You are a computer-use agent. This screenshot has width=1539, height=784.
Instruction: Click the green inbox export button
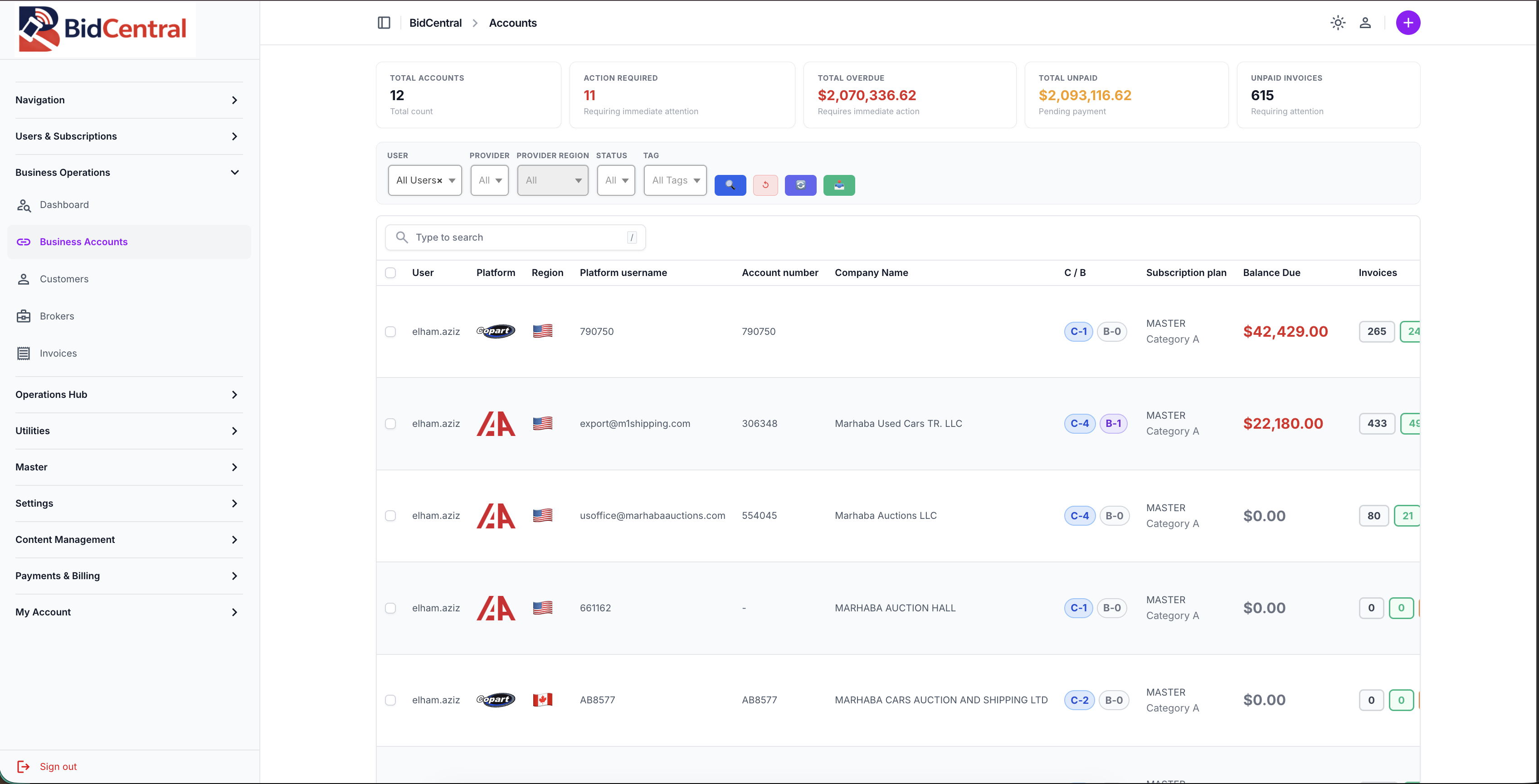tap(839, 185)
